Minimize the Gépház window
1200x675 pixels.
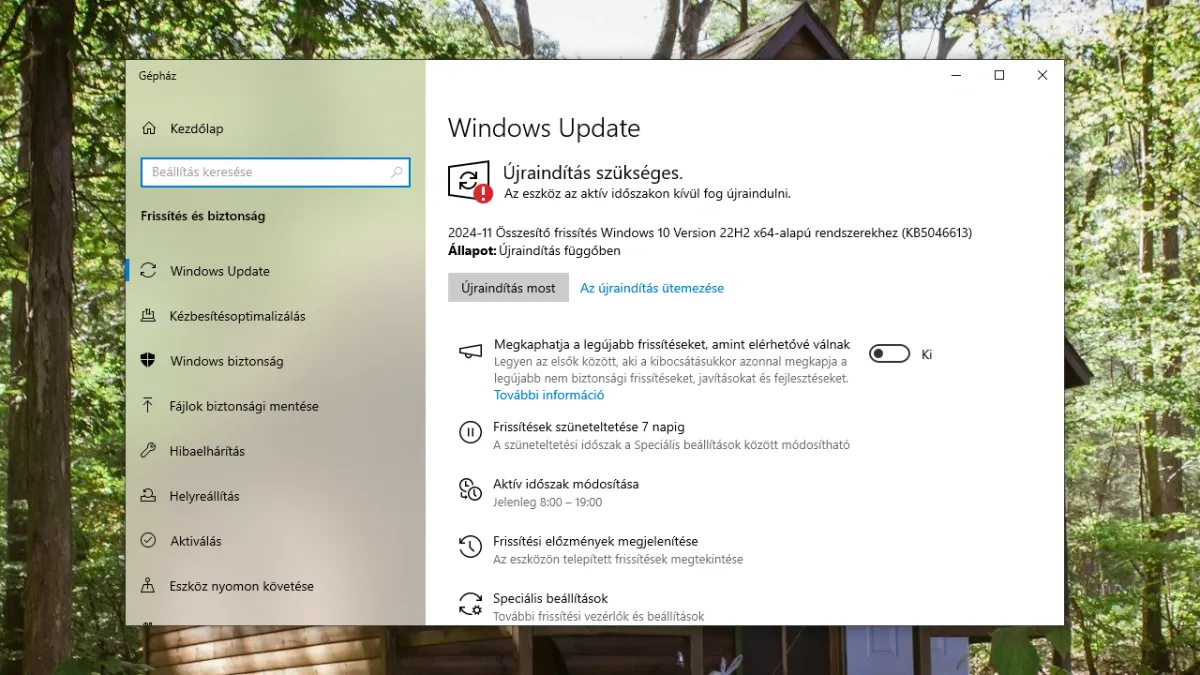click(x=955, y=75)
